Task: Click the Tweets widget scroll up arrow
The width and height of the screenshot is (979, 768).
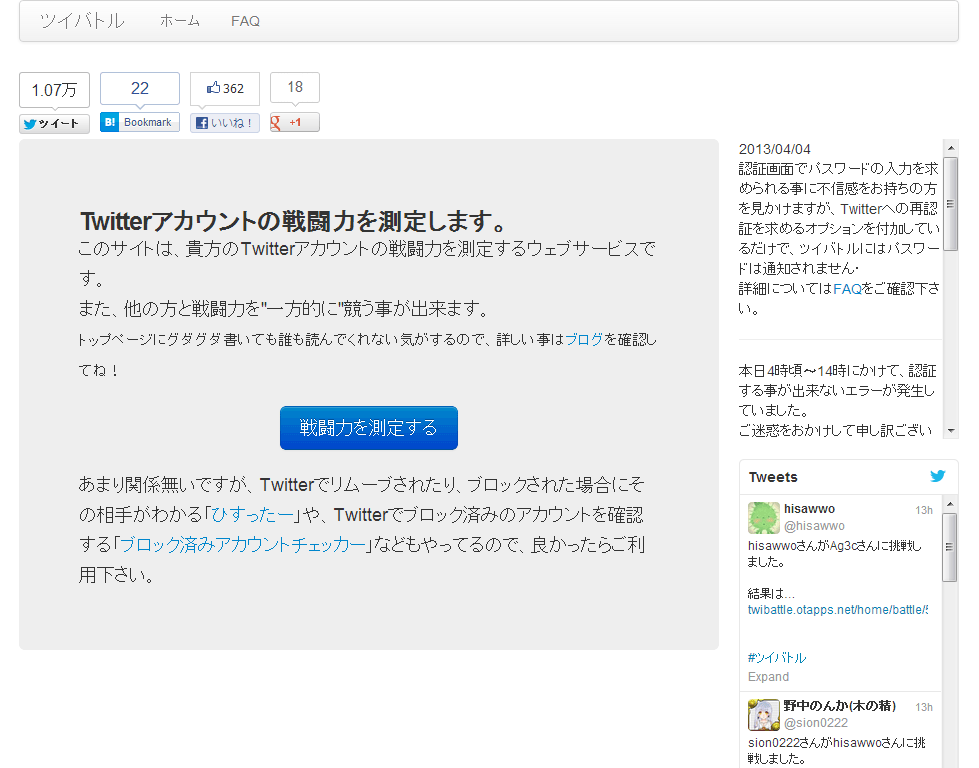Action: (x=950, y=504)
